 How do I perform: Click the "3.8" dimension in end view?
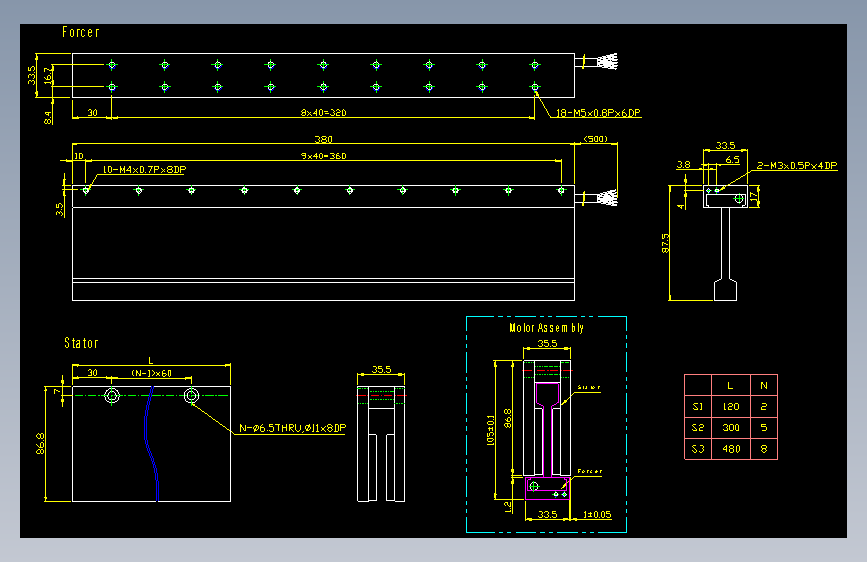pyautogui.click(x=683, y=164)
